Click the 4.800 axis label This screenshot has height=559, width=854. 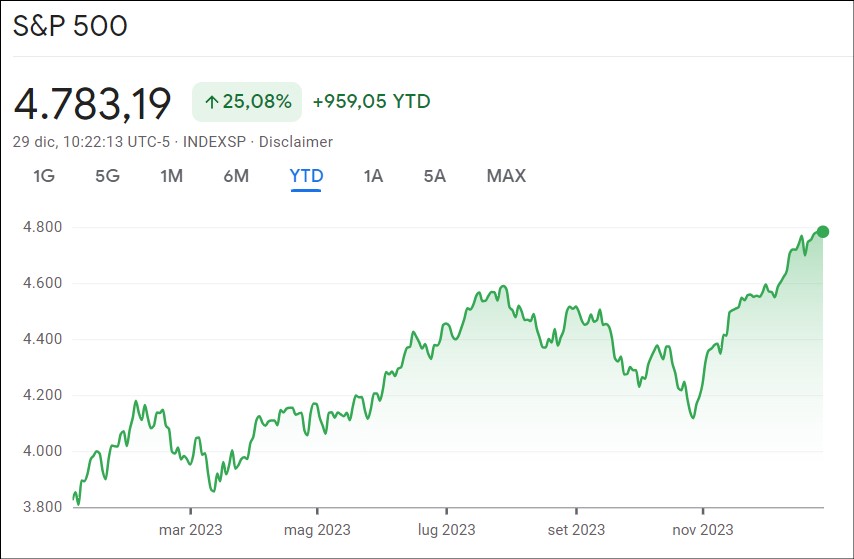tap(42, 227)
